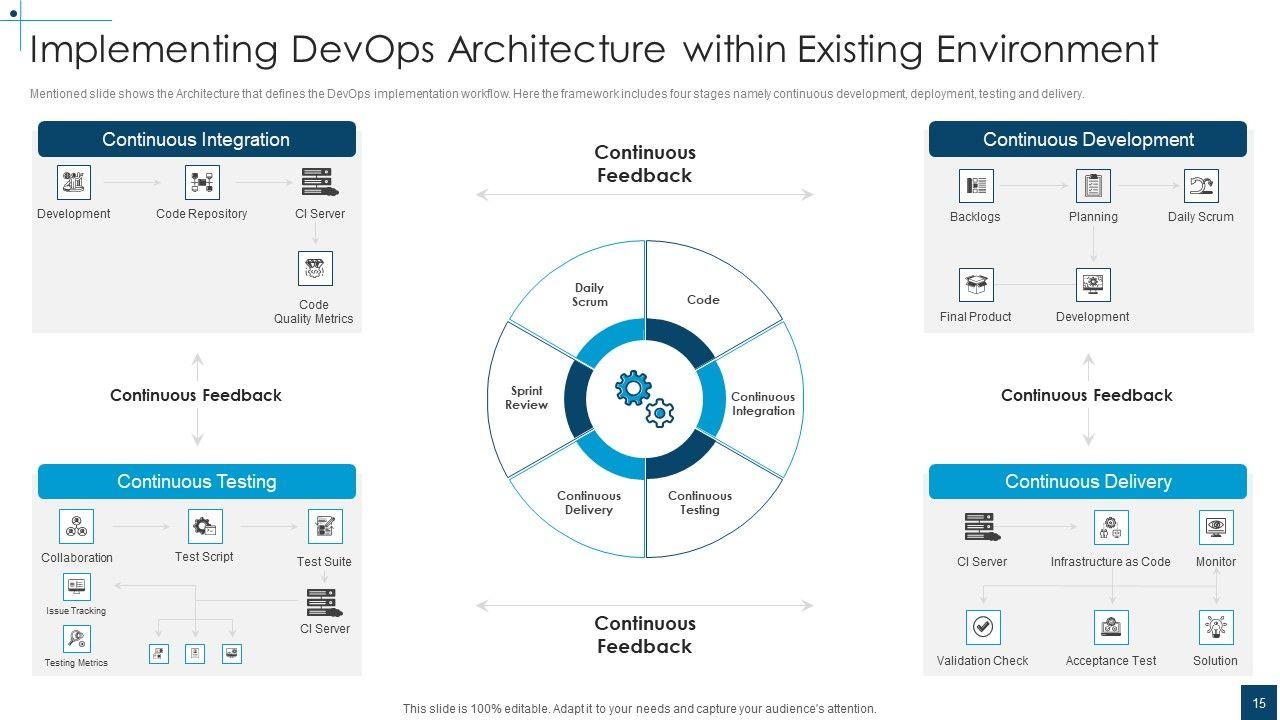
Task: Click the CI Server icon in Continuous Delivery panel
Action: point(982,527)
